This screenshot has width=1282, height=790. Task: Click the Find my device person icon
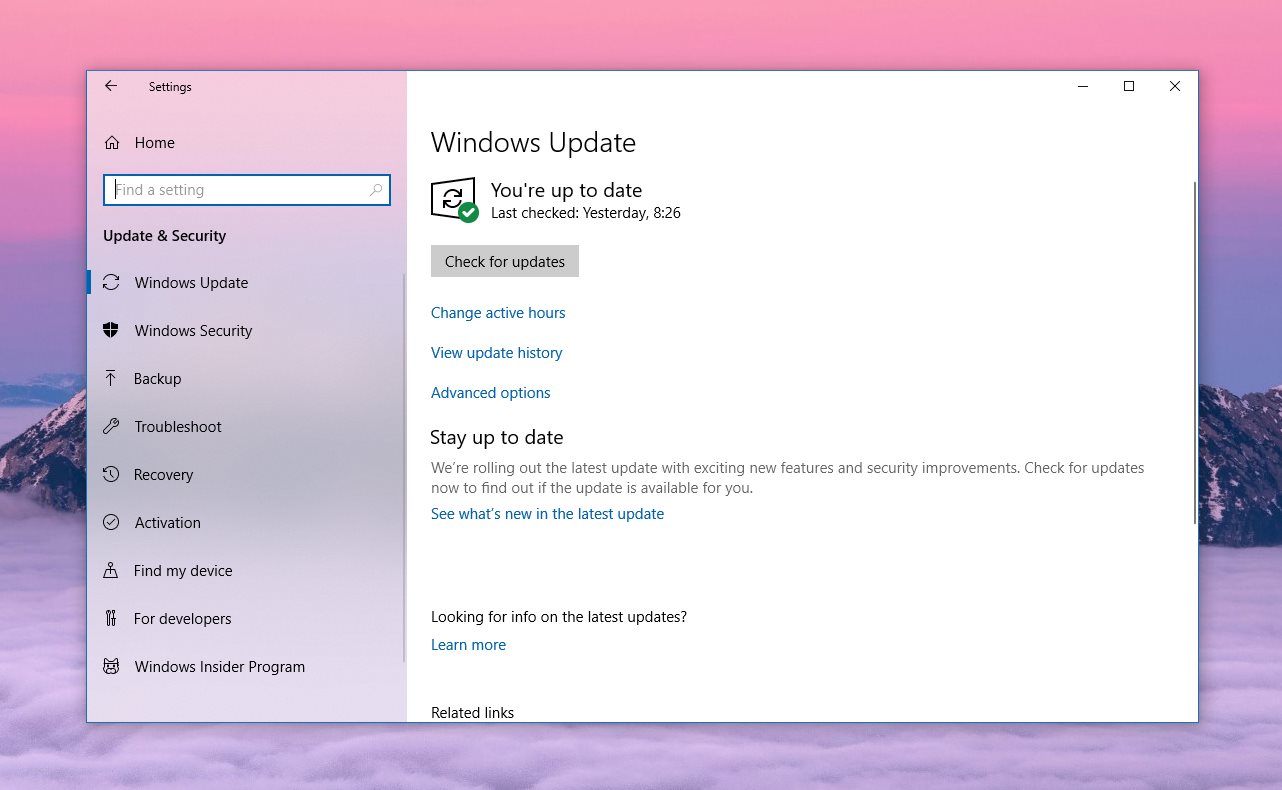click(x=111, y=571)
